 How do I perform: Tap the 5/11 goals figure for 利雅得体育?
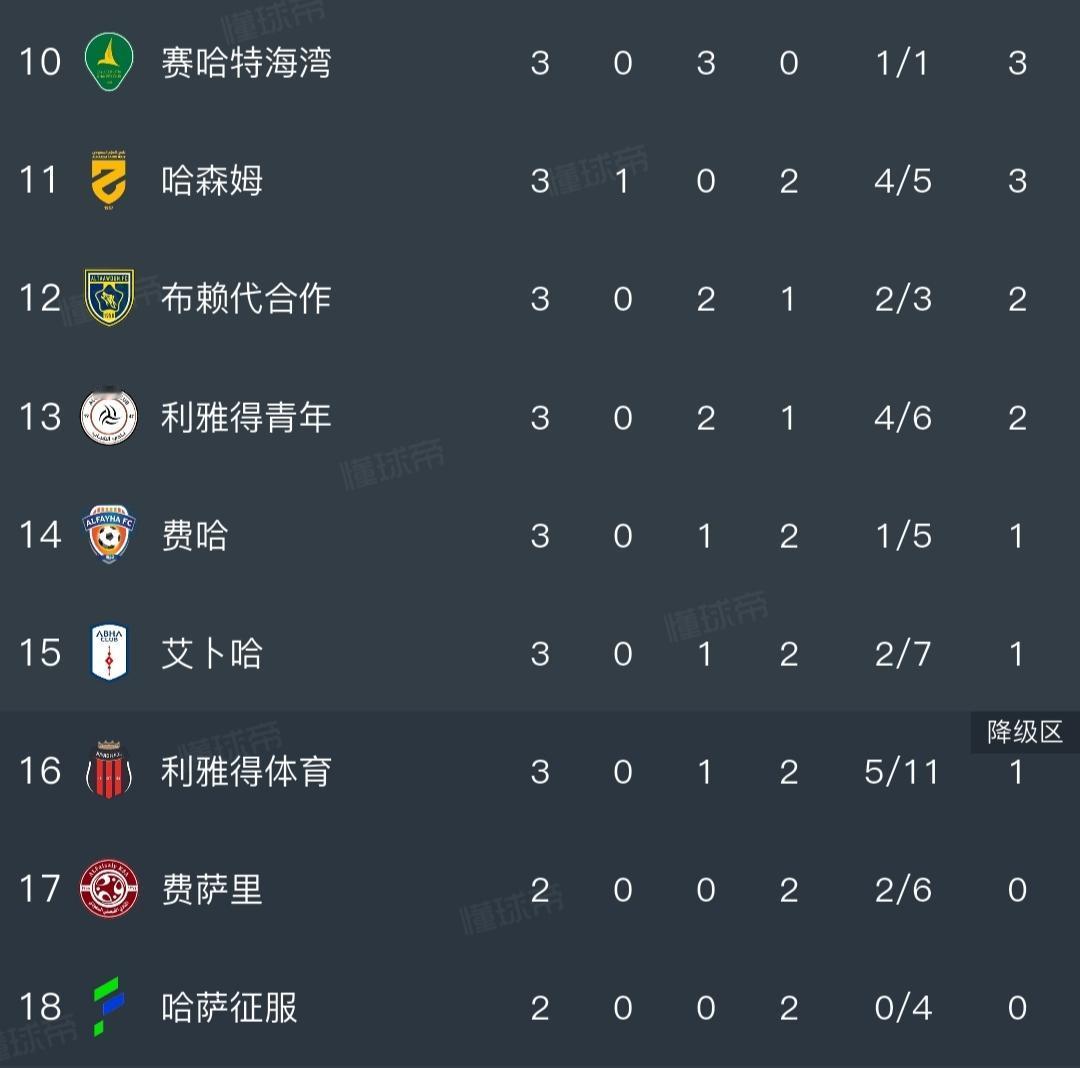point(902,771)
